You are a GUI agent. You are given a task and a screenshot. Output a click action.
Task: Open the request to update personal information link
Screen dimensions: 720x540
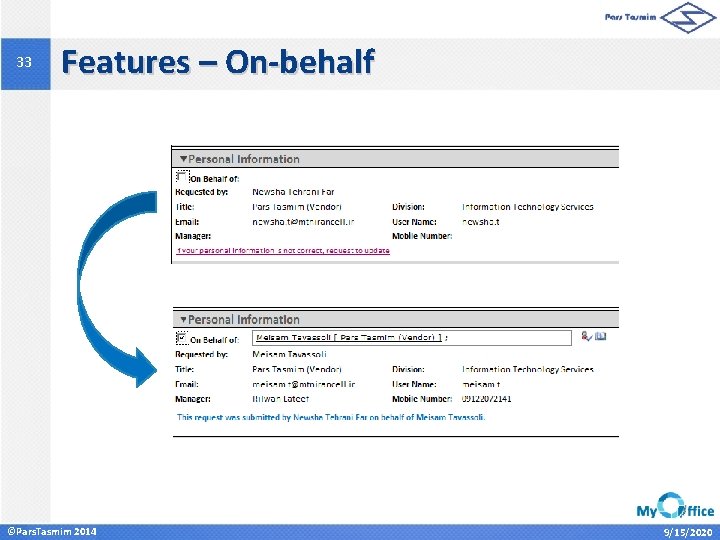[x=283, y=251]
